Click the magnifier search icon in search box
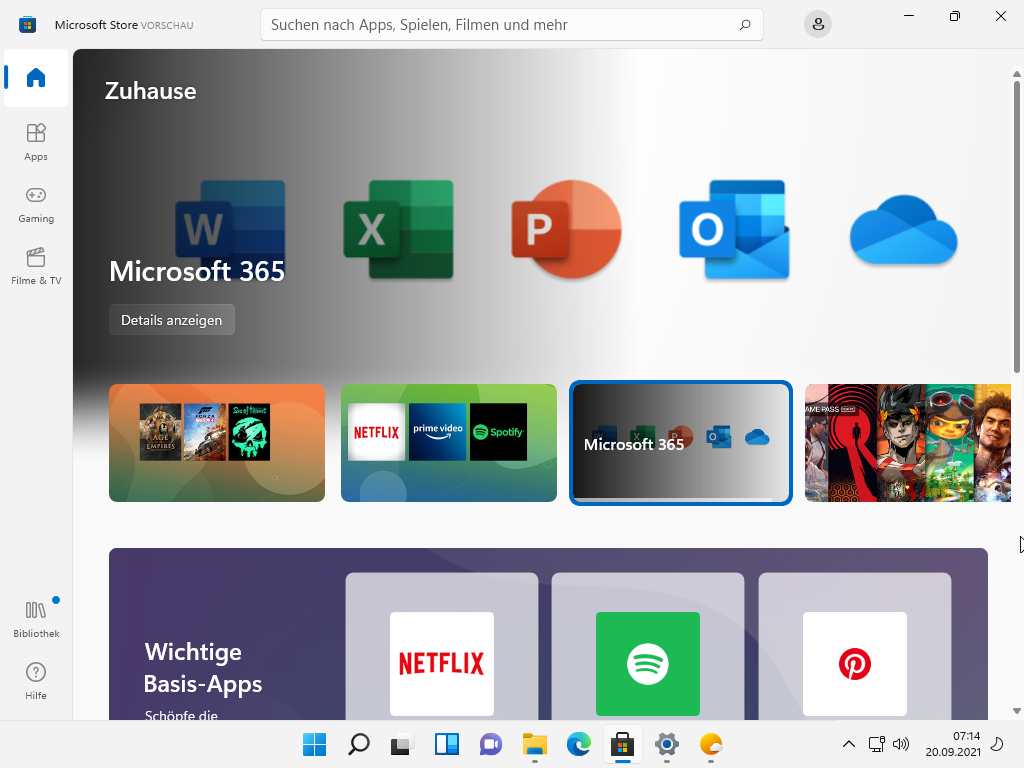Screen dimensions: 1024x768 tap(745, 25)
